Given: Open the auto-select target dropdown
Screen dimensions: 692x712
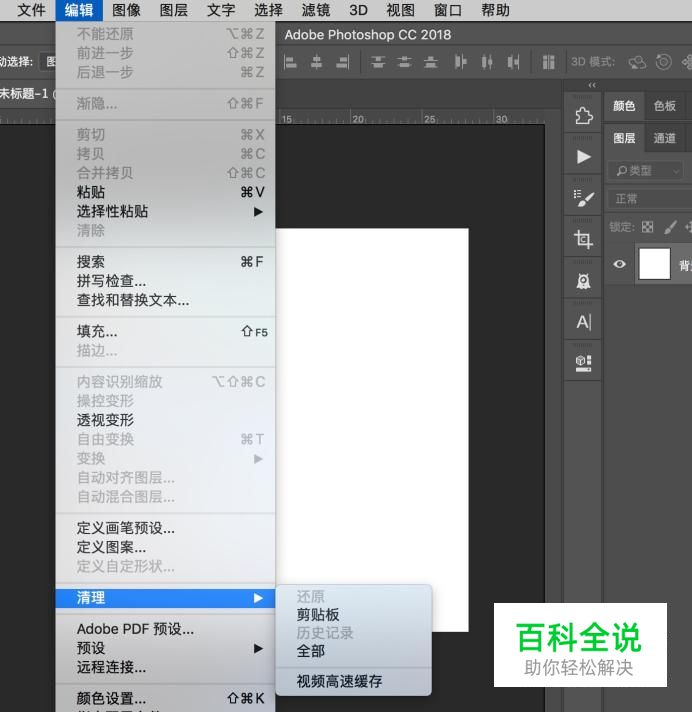Looking at the screenshot, I should click(48, 62).
